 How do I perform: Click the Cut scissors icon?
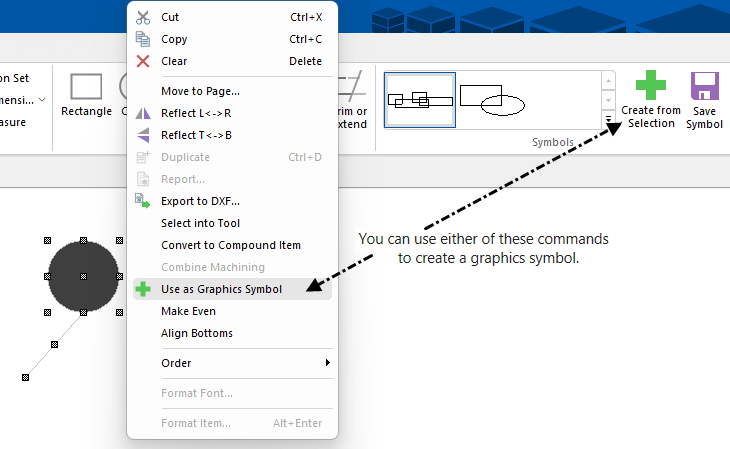(x=143, y=17)
